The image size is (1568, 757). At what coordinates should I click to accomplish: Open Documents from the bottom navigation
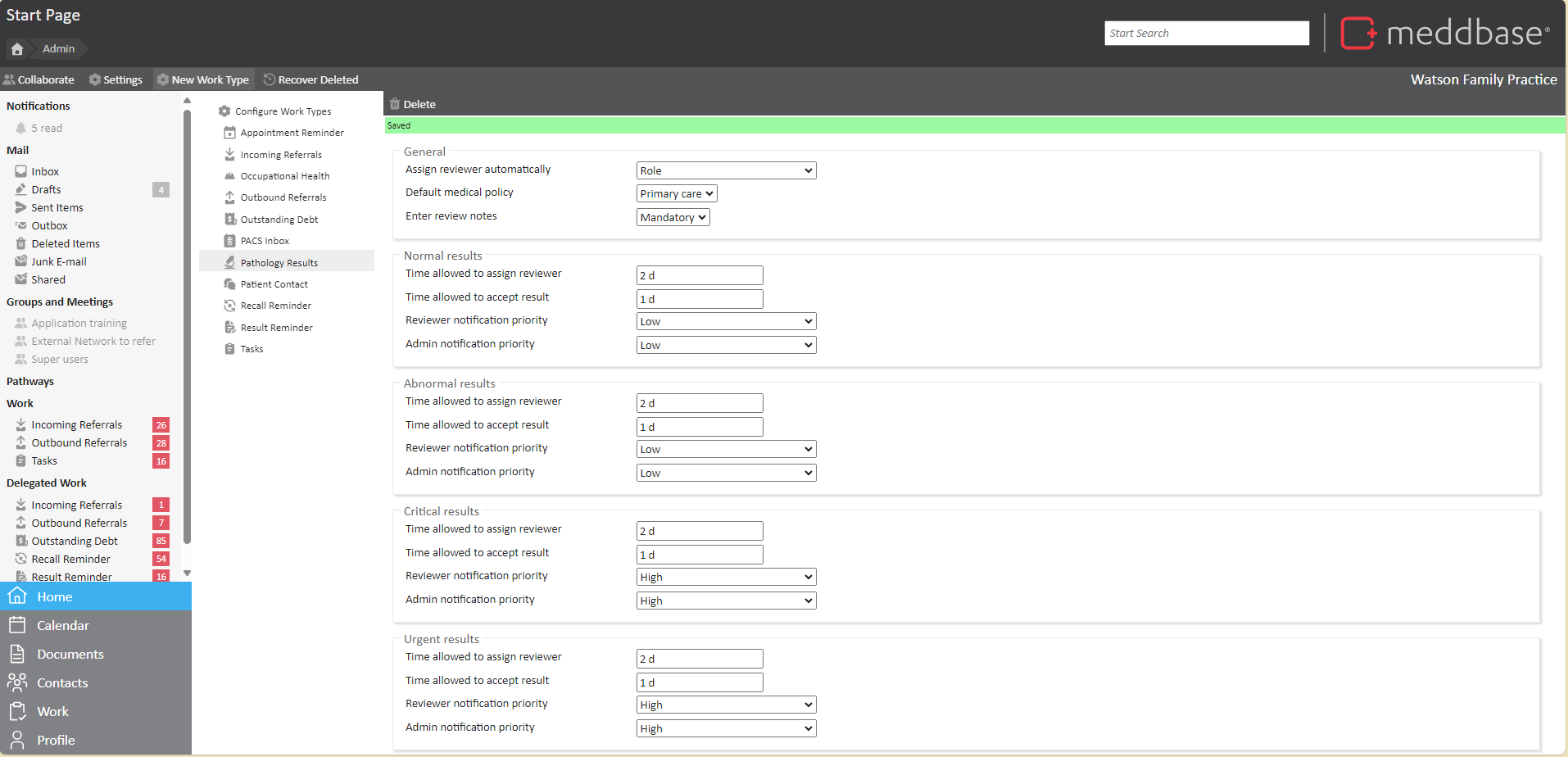point(70,654)
